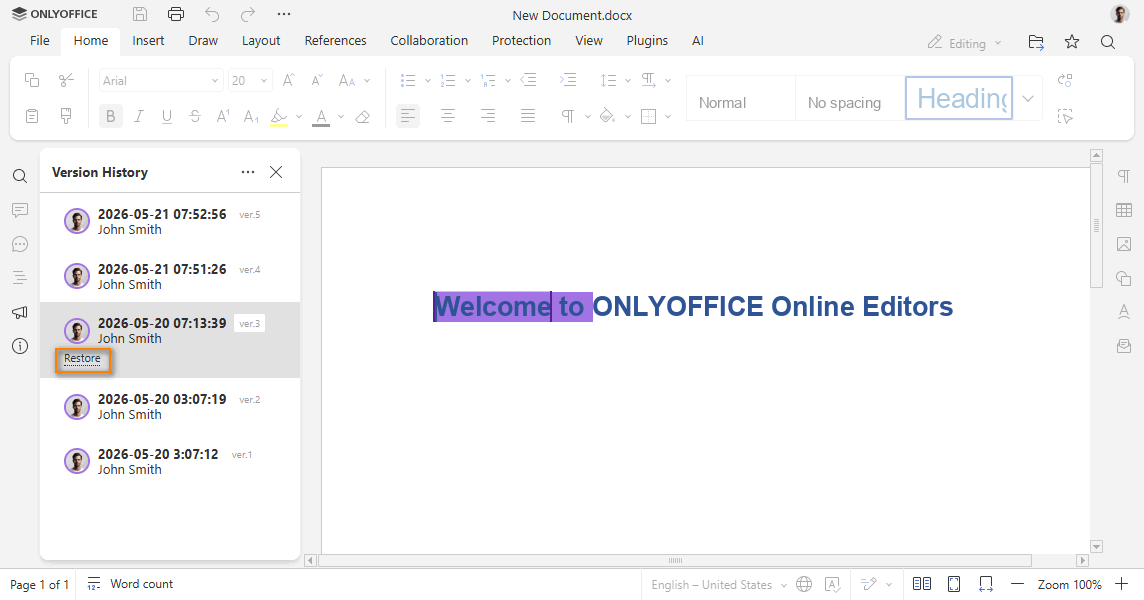Toggle Superscript formatting

tap(223, 116)
